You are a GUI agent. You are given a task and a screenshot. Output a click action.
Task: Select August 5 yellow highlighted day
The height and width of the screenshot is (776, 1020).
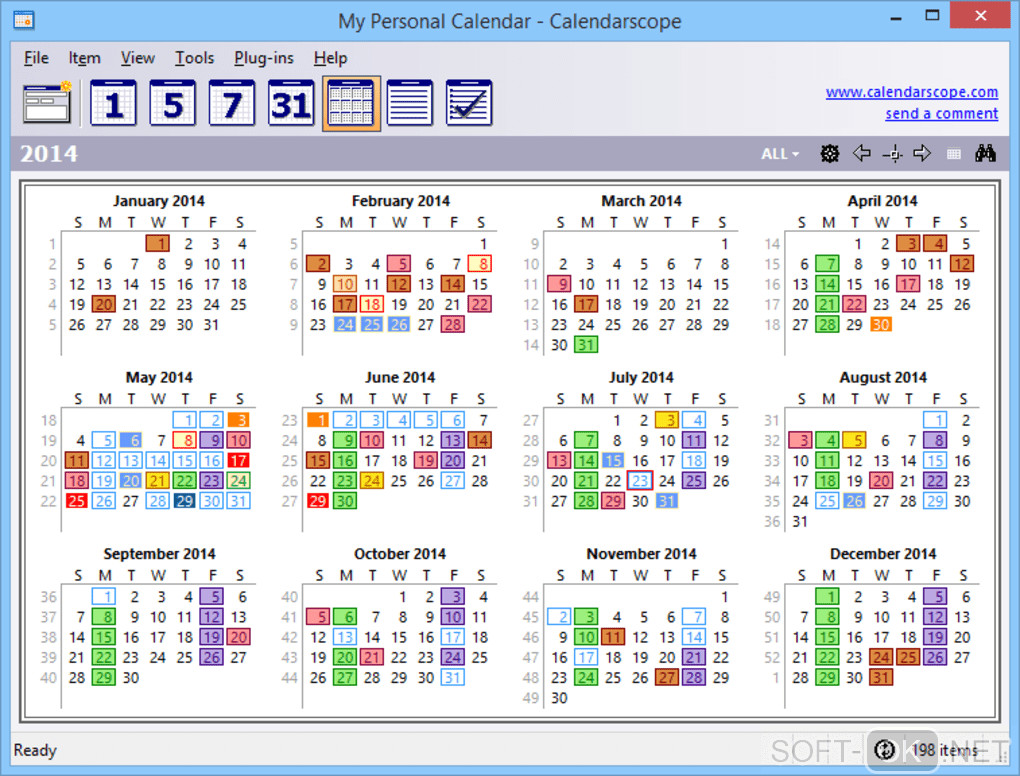[855, 440]
